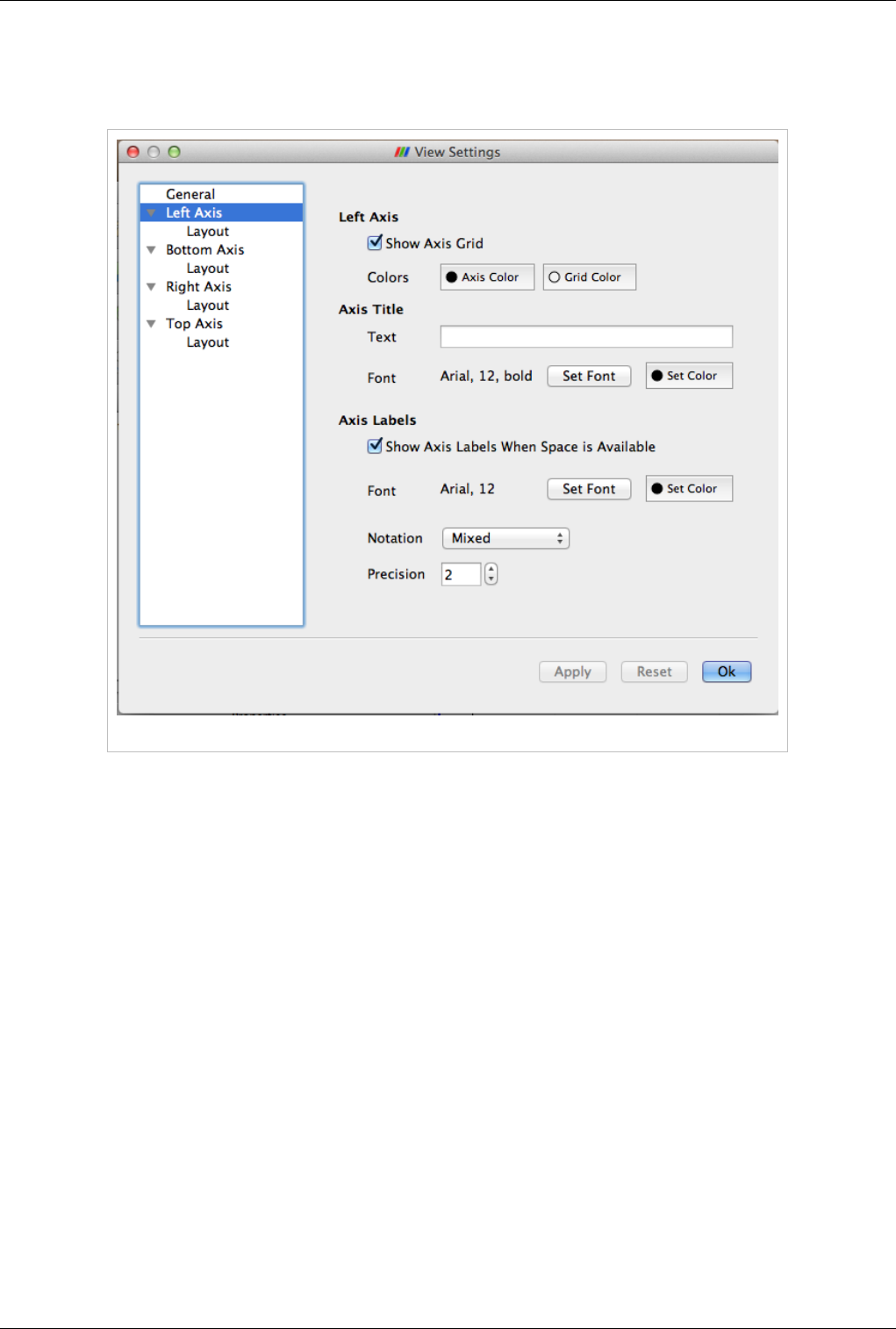Image resolution: width=896 pixels, height=1329 pixels.
Task: Collapse the Top Axis disclosure triangle
Action: pyautogui.click(x=151, y=324)
